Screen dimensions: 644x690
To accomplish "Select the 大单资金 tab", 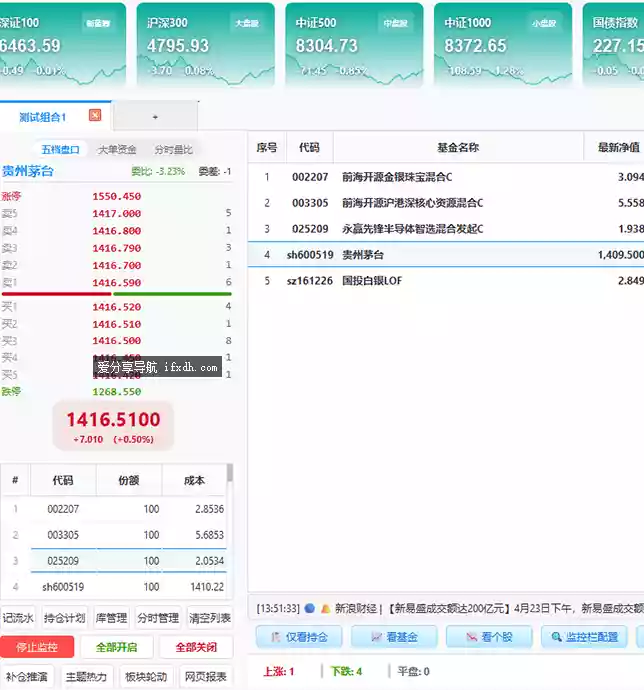I will tap(117, 150).
